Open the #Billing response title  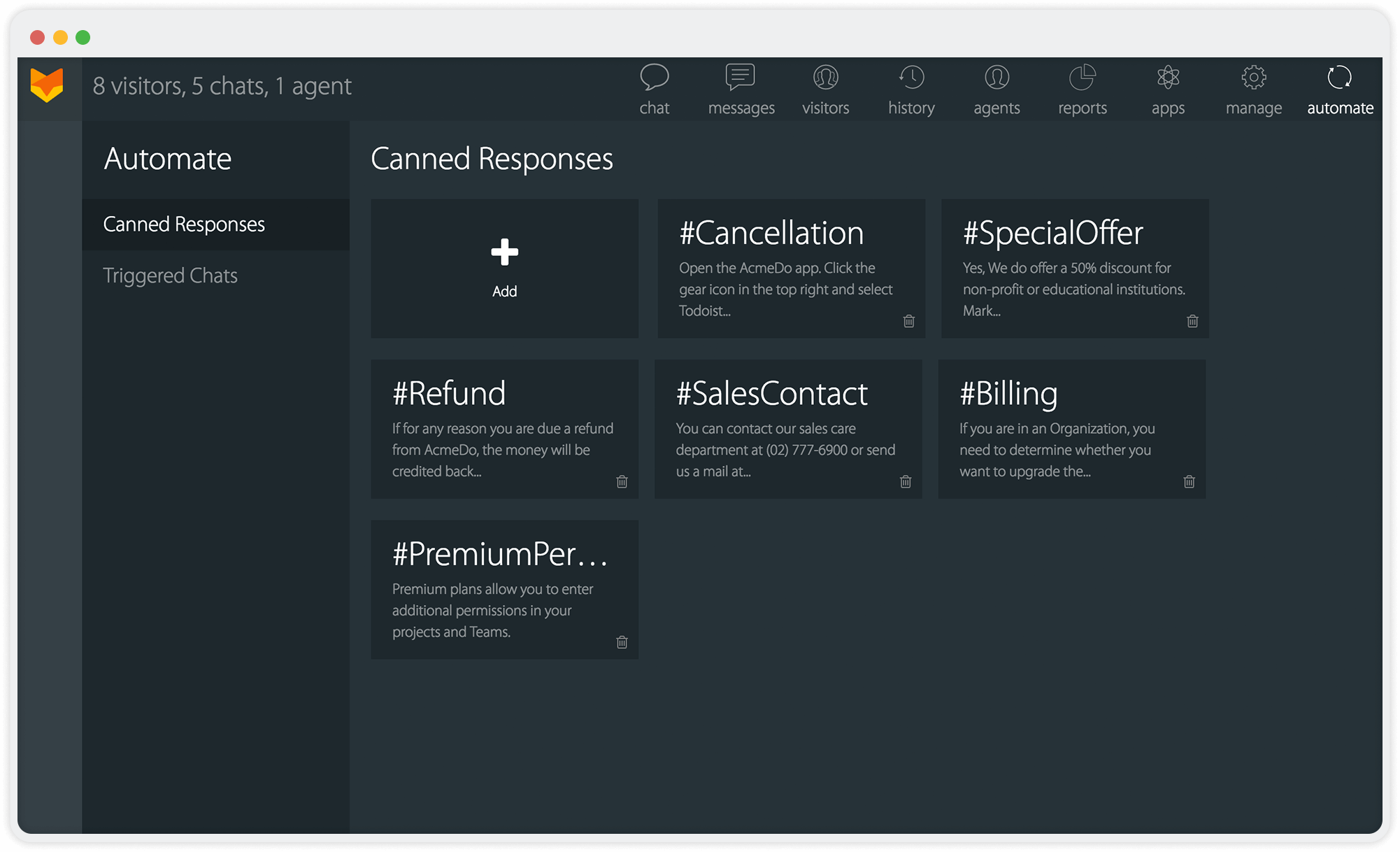pyautogui.click(x=1008, y=394)
